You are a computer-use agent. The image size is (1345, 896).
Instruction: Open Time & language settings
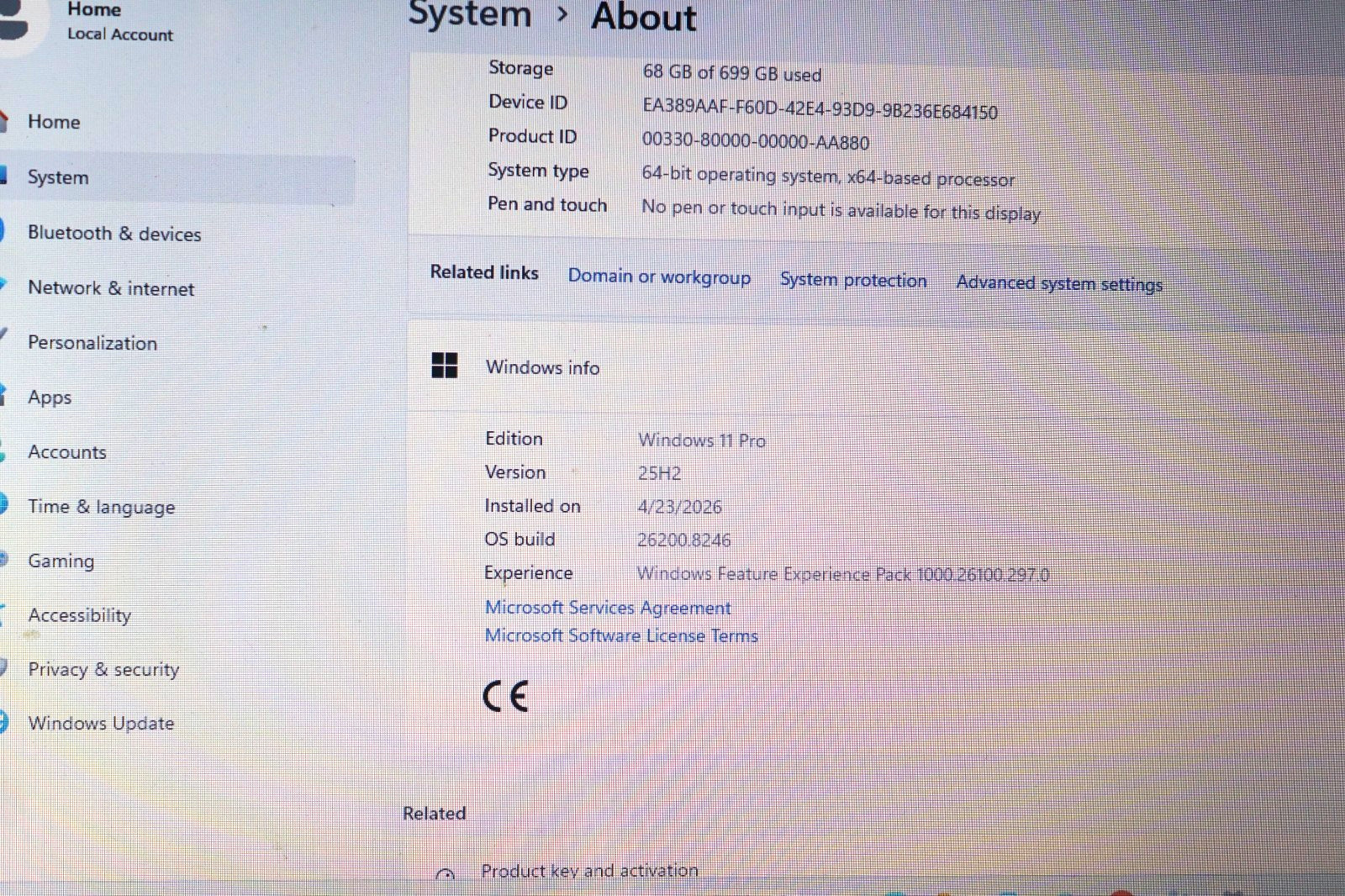pos(101,507)
